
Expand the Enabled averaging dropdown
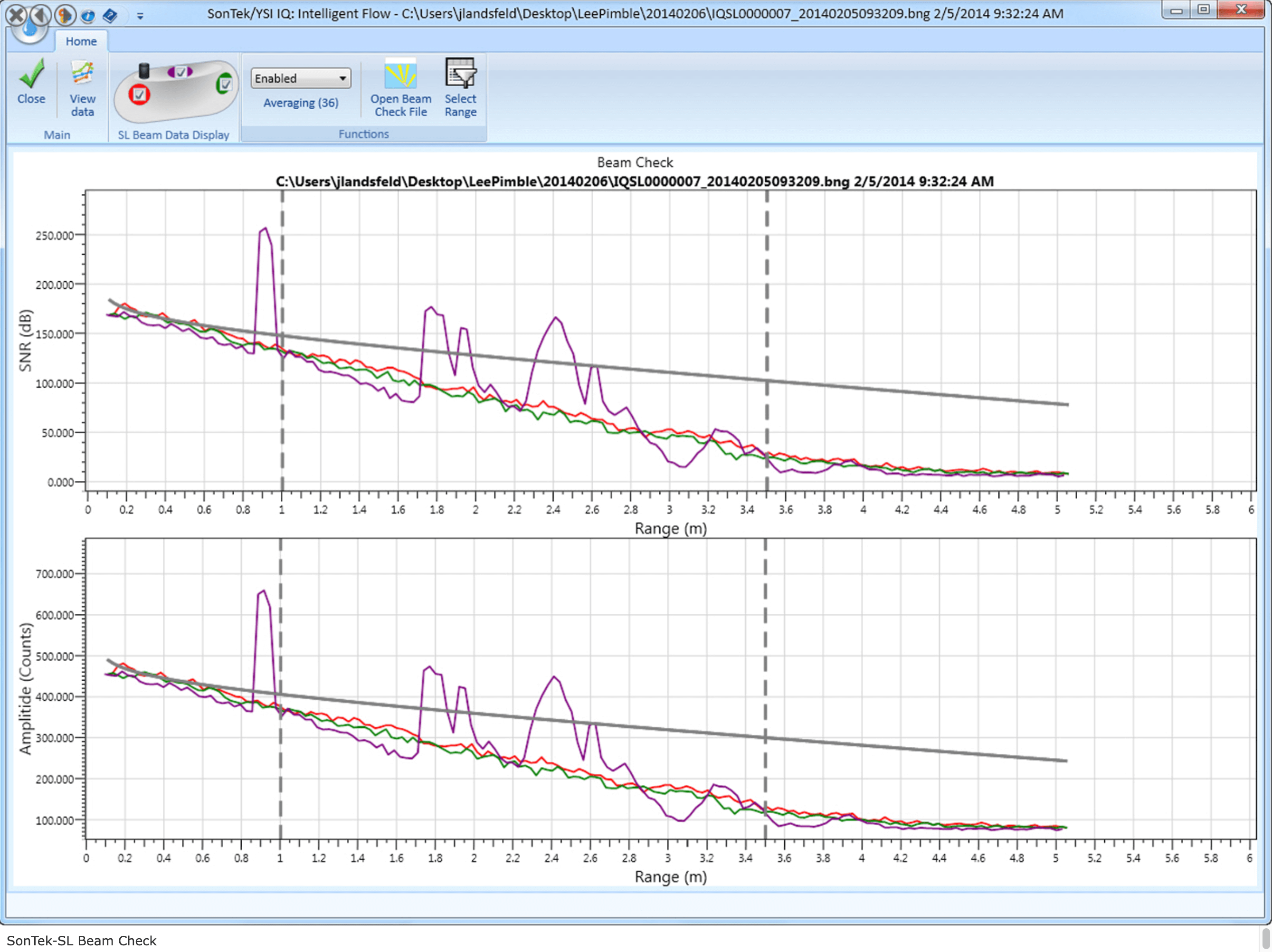click(301, 78)
